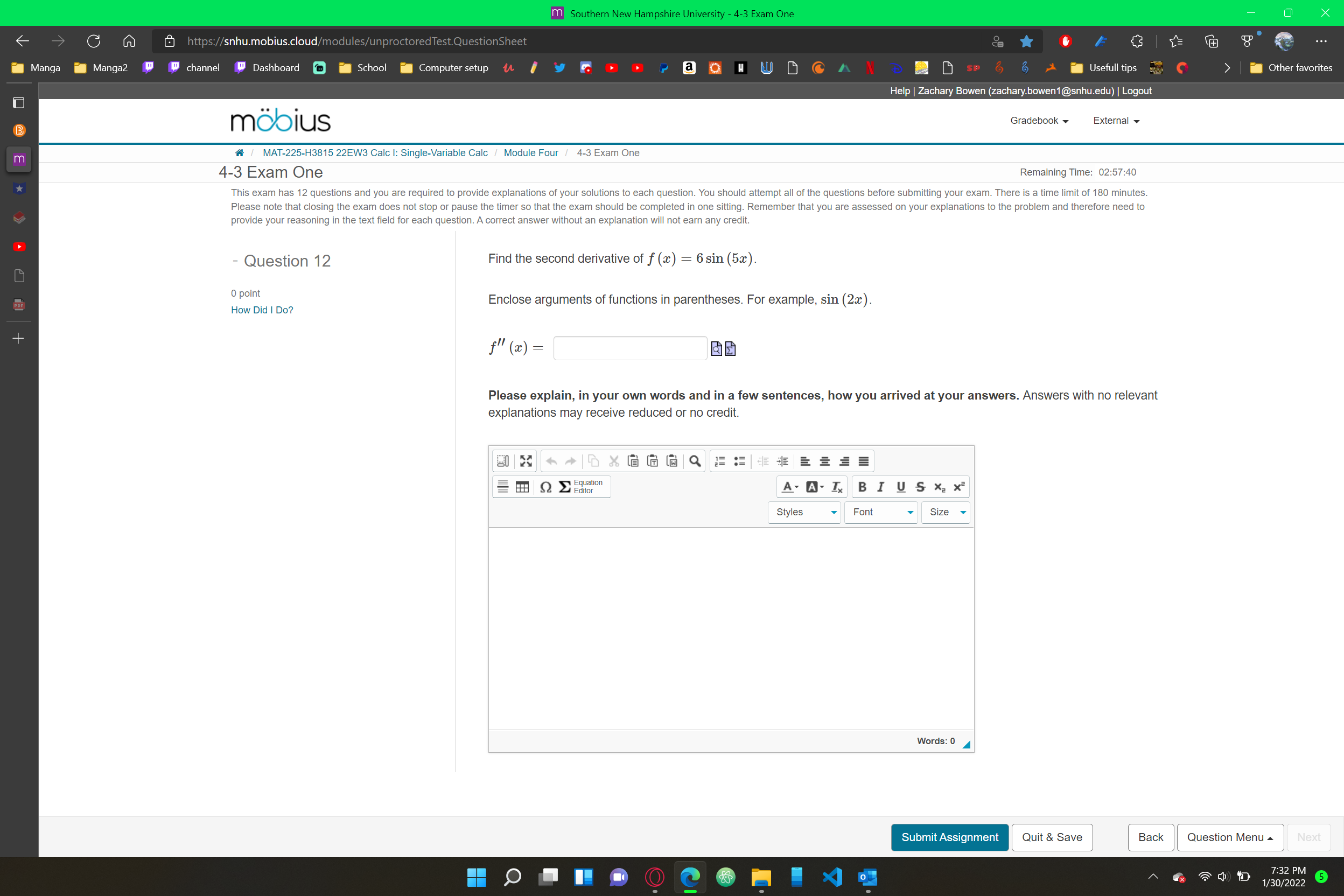The width and height of the screenshot is (1344, 896).
Task: Enable the bulleted list in the editor
Action: click(x=739, y=461)
